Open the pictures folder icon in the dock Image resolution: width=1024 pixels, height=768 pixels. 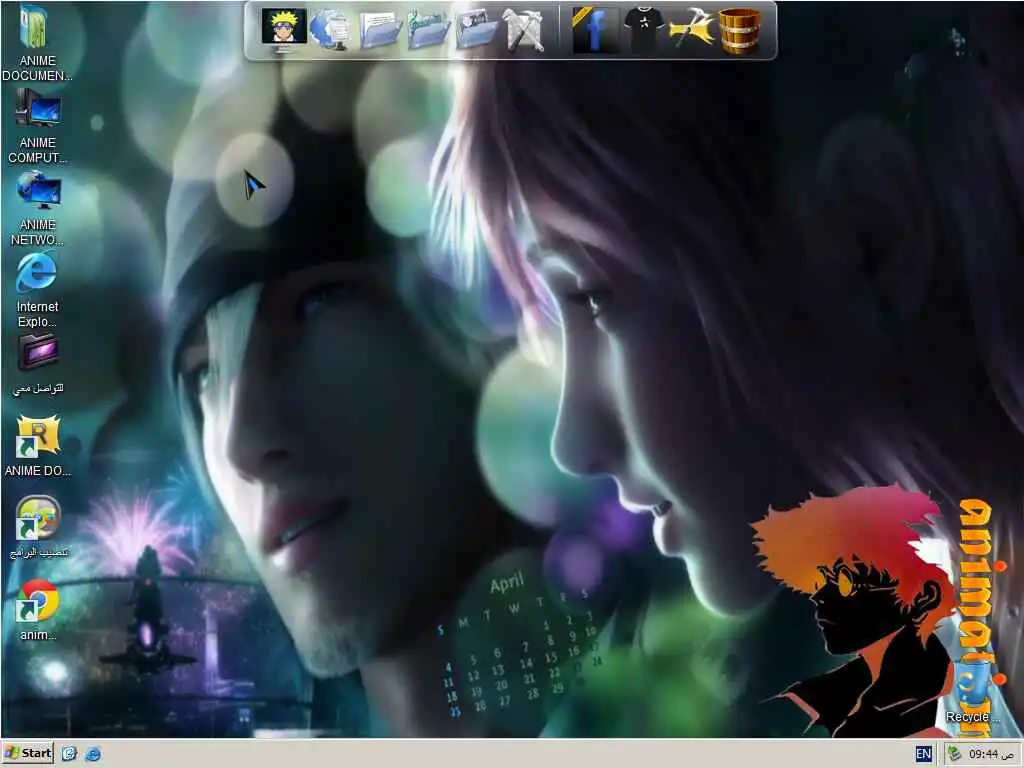476,30
